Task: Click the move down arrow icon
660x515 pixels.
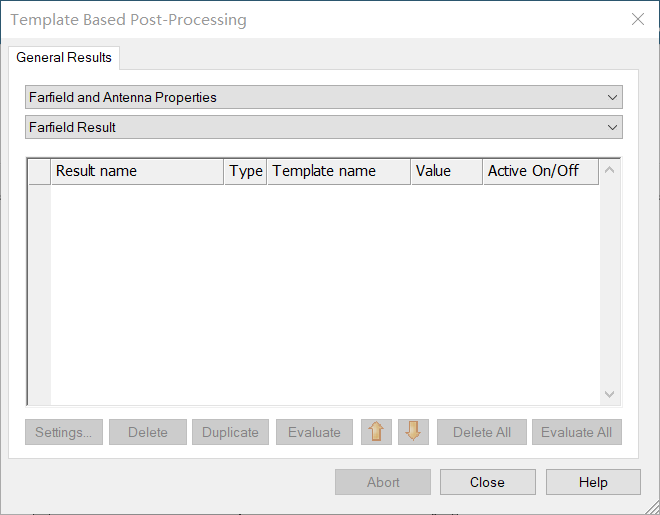Action: click(413, 432)
